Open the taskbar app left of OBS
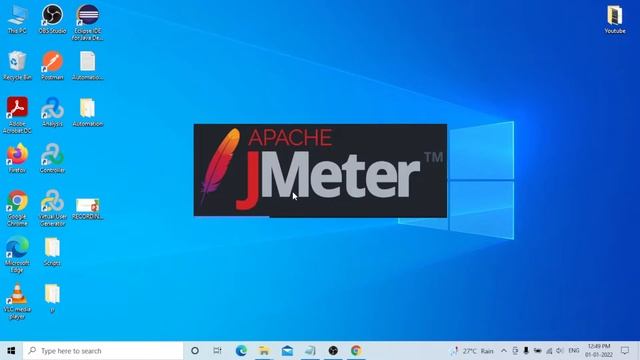Viewport: 640px width, 360px height. [310, 351]
